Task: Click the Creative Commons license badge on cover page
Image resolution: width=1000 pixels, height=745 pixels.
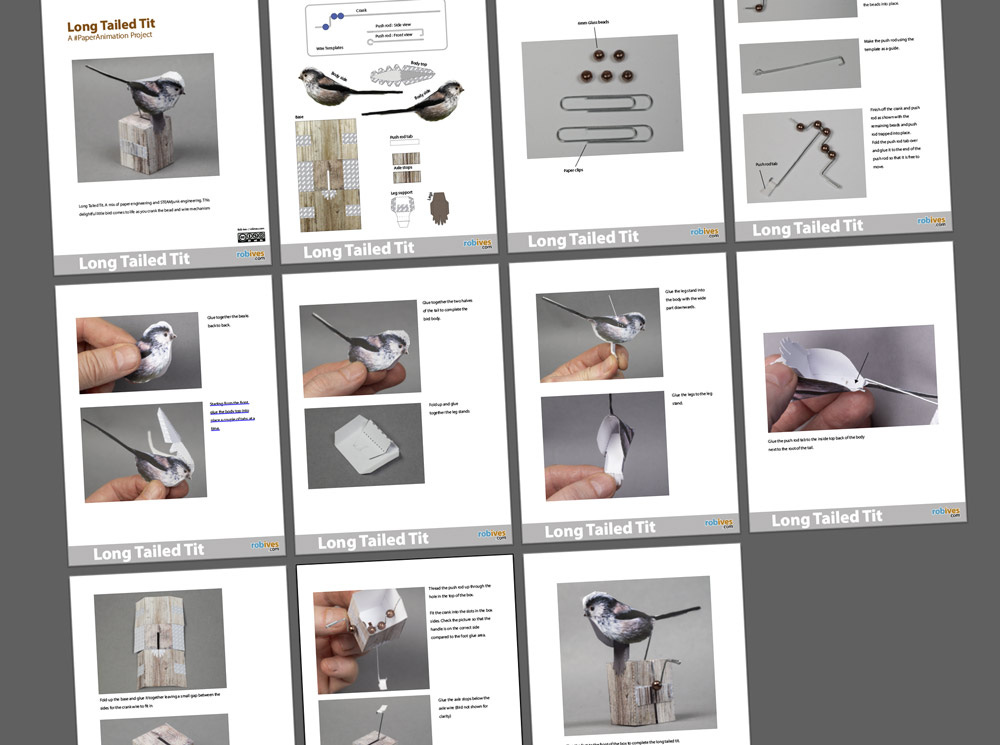Action: [251, 237]
